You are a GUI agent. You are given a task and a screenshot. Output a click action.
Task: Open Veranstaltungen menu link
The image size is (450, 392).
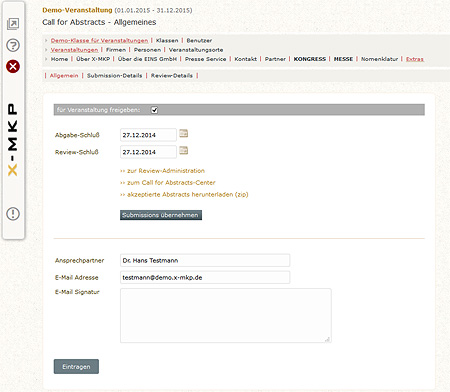coord(74,50)
